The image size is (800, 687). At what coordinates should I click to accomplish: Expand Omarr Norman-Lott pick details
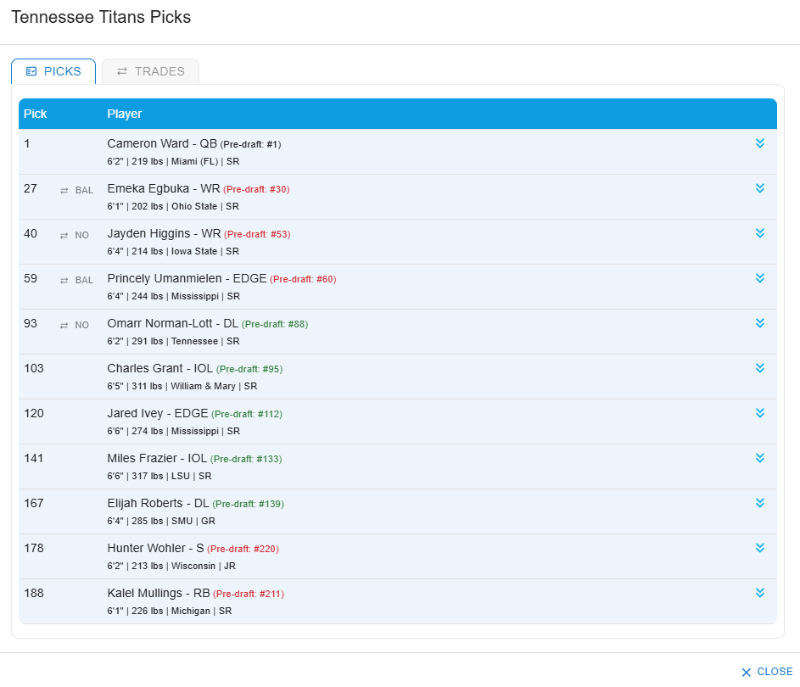pyautogui.click(x=760, y=323)
